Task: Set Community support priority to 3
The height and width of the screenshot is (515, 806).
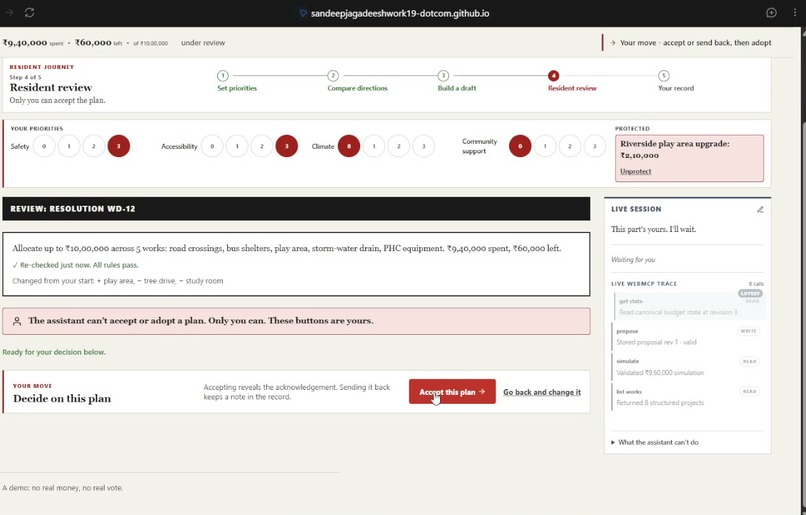Action: coord(595,146)
